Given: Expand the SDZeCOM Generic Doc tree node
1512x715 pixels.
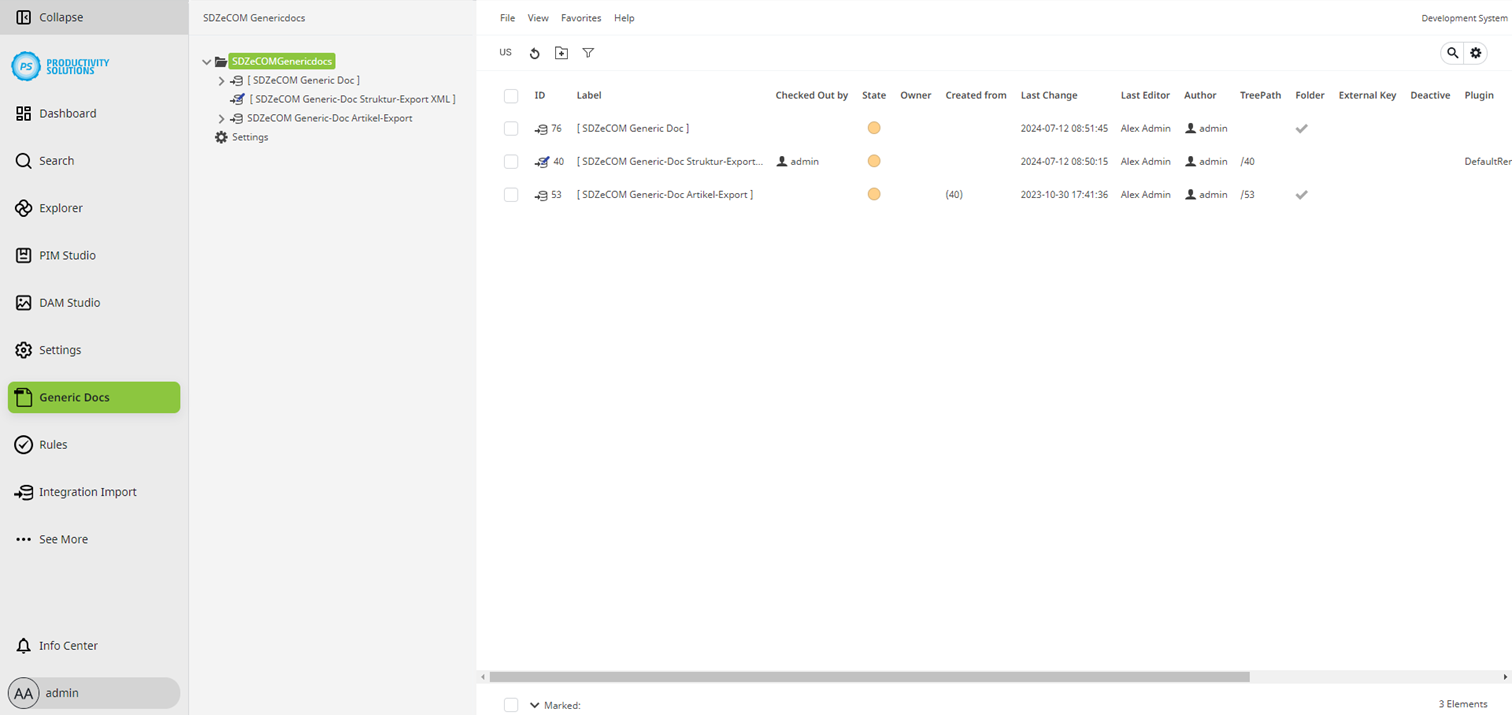Looking at the screenshot, I should 220,80.
